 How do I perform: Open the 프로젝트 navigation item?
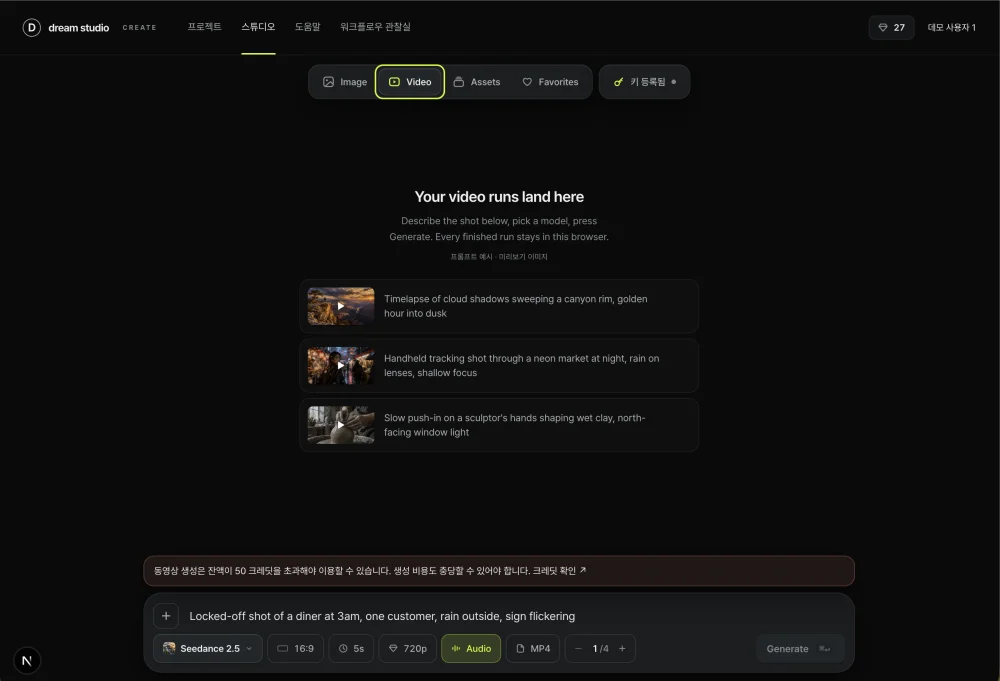pyautogui.click(x=204, y=27)
